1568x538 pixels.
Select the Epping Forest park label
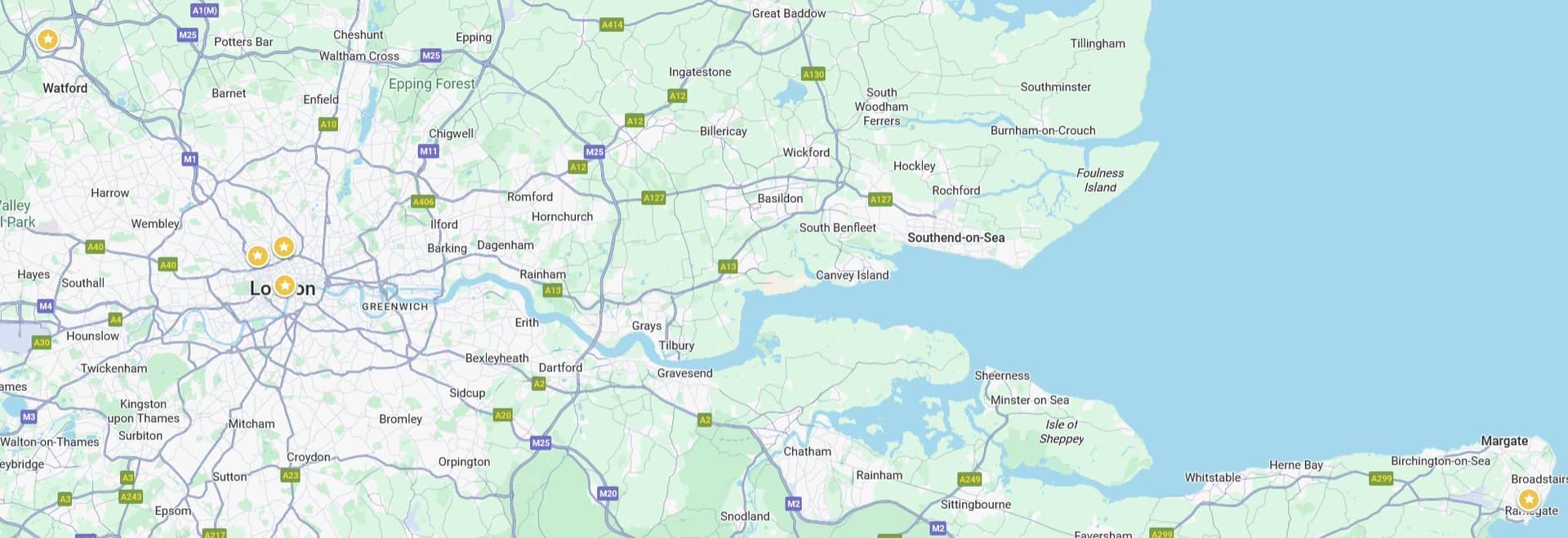[431, 84]
